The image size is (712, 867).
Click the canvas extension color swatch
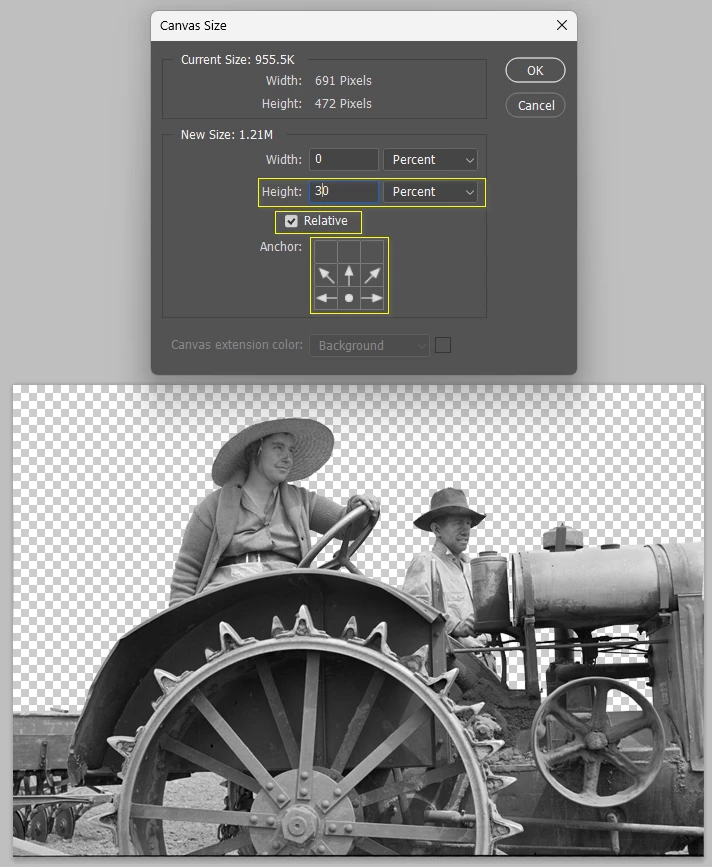(443, 345)
